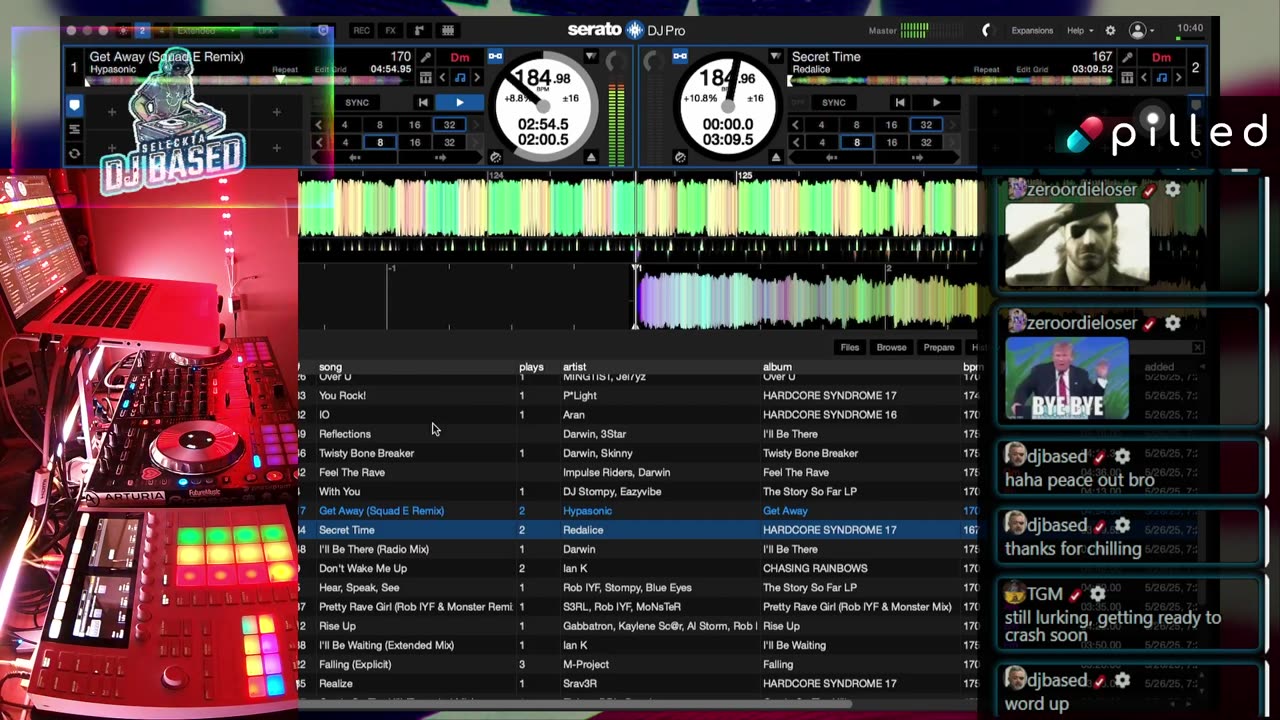Shift deck 1 key up
The width and height of the screenshot is (1280, 720).
(x=476, y=77)
